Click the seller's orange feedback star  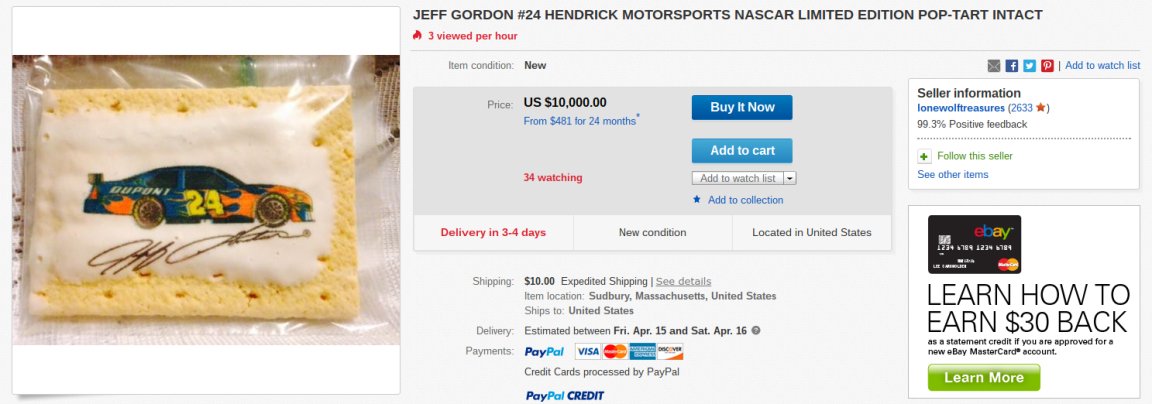(x=1041, y=108)
